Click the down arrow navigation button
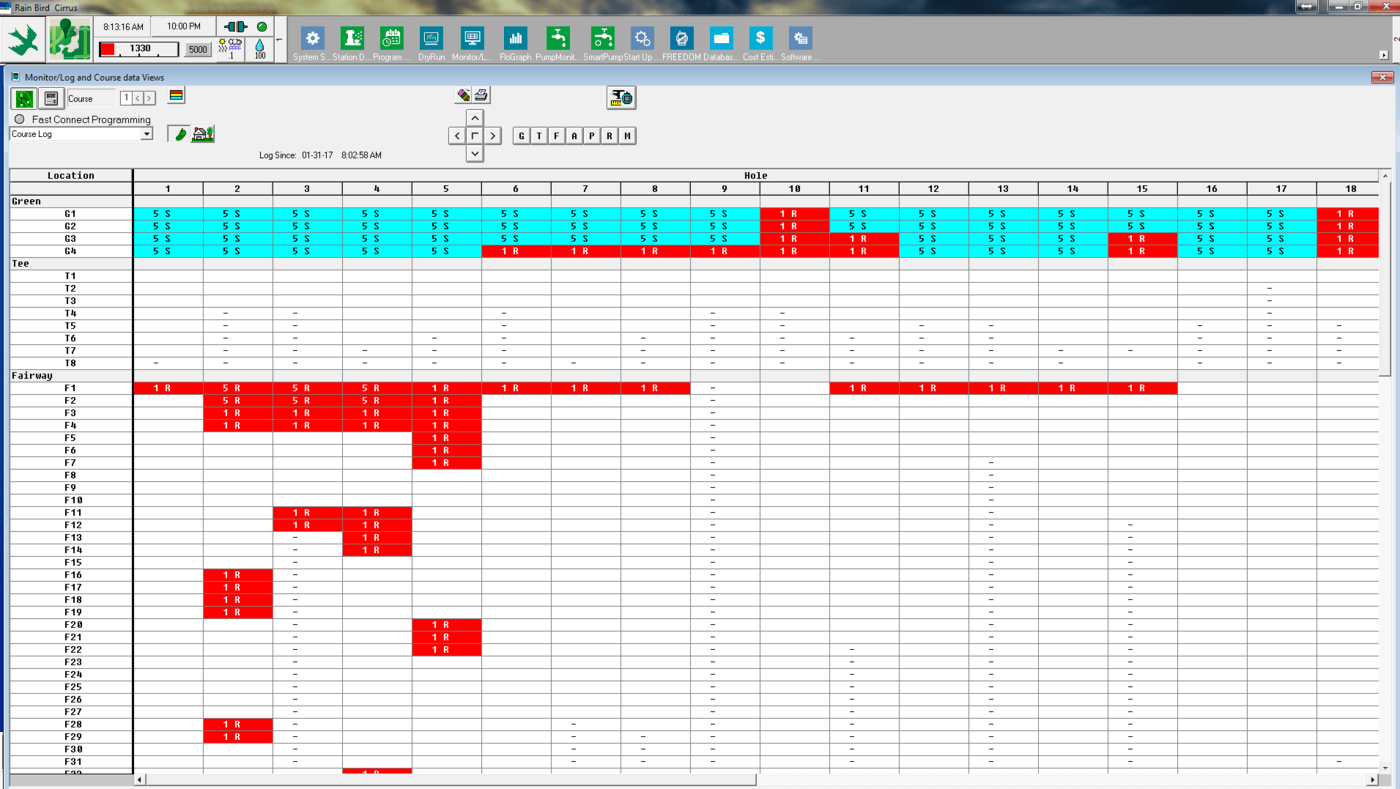1400x789 pixels. coord(475,153)
